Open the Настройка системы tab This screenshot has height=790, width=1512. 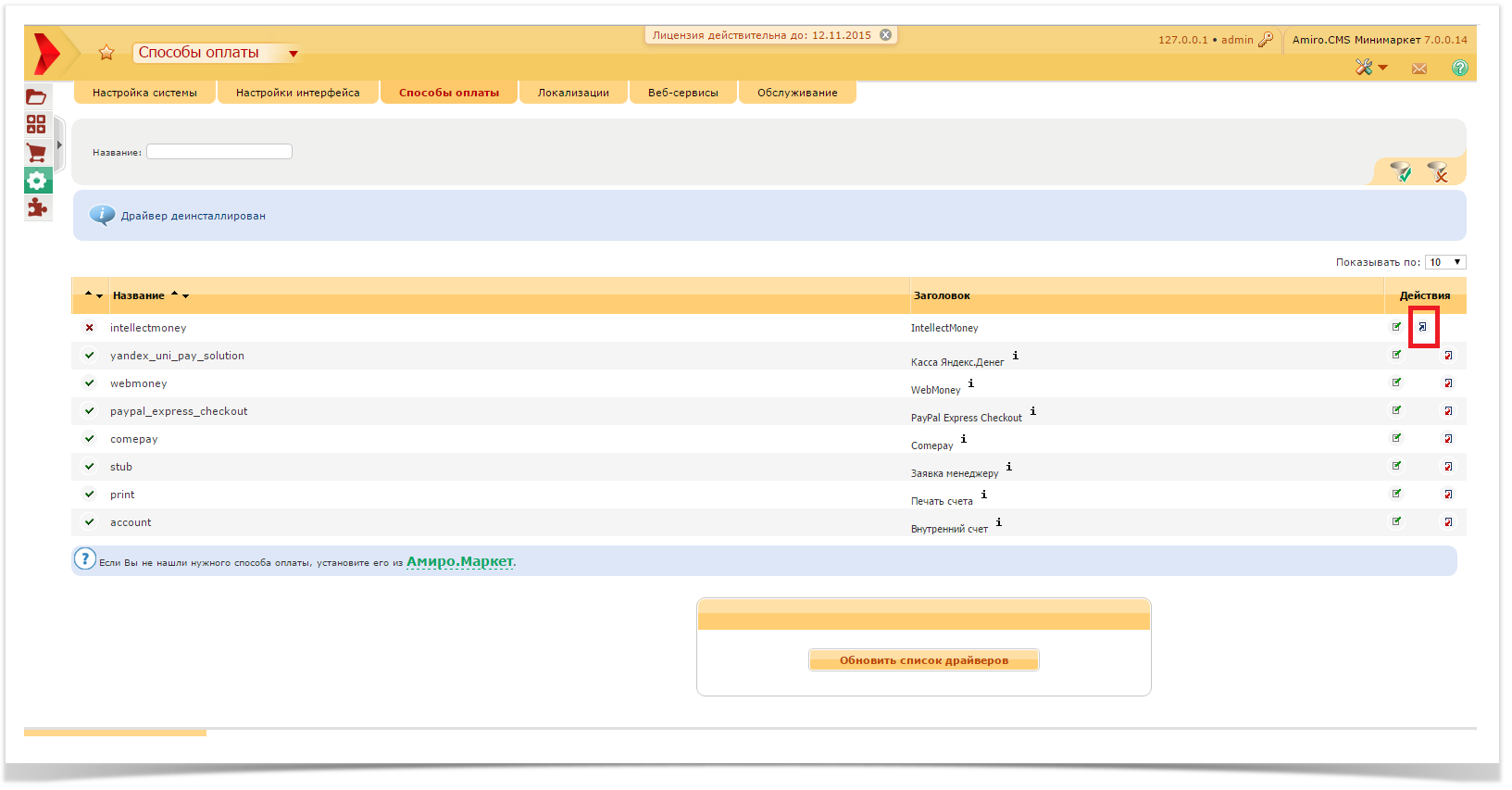[x=144, y=93]
